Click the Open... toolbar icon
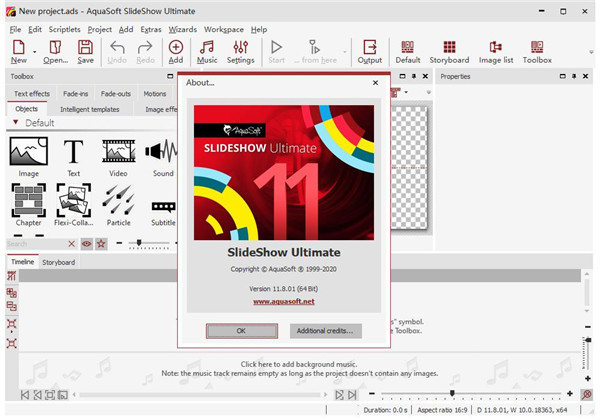This screenshot has height=420, width=600. pyautogui.click(x=55, y=52)
